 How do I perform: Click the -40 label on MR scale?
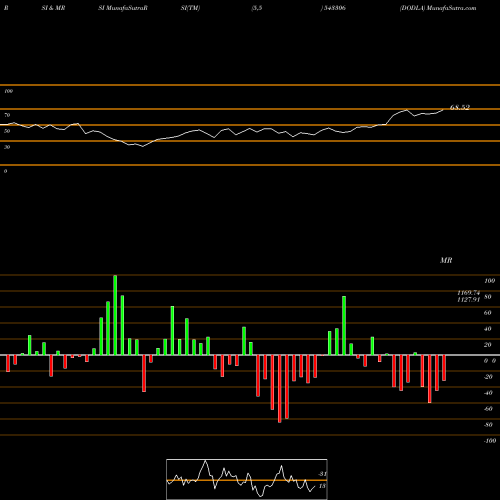[x=488, y=393]
